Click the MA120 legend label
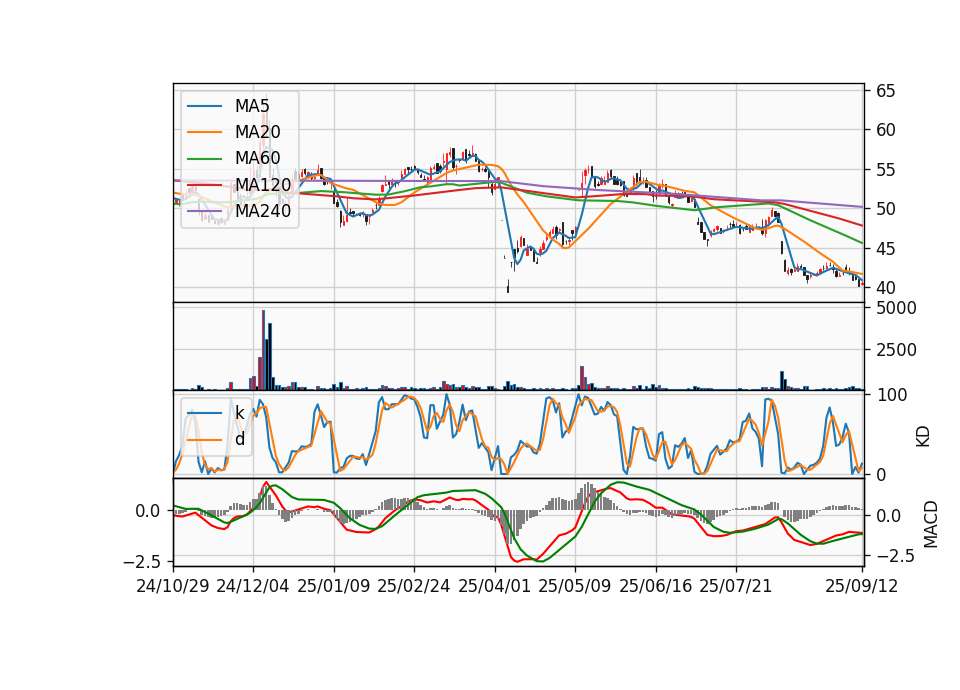This screenshot has height=690, width=960. [x=263, y=185]
